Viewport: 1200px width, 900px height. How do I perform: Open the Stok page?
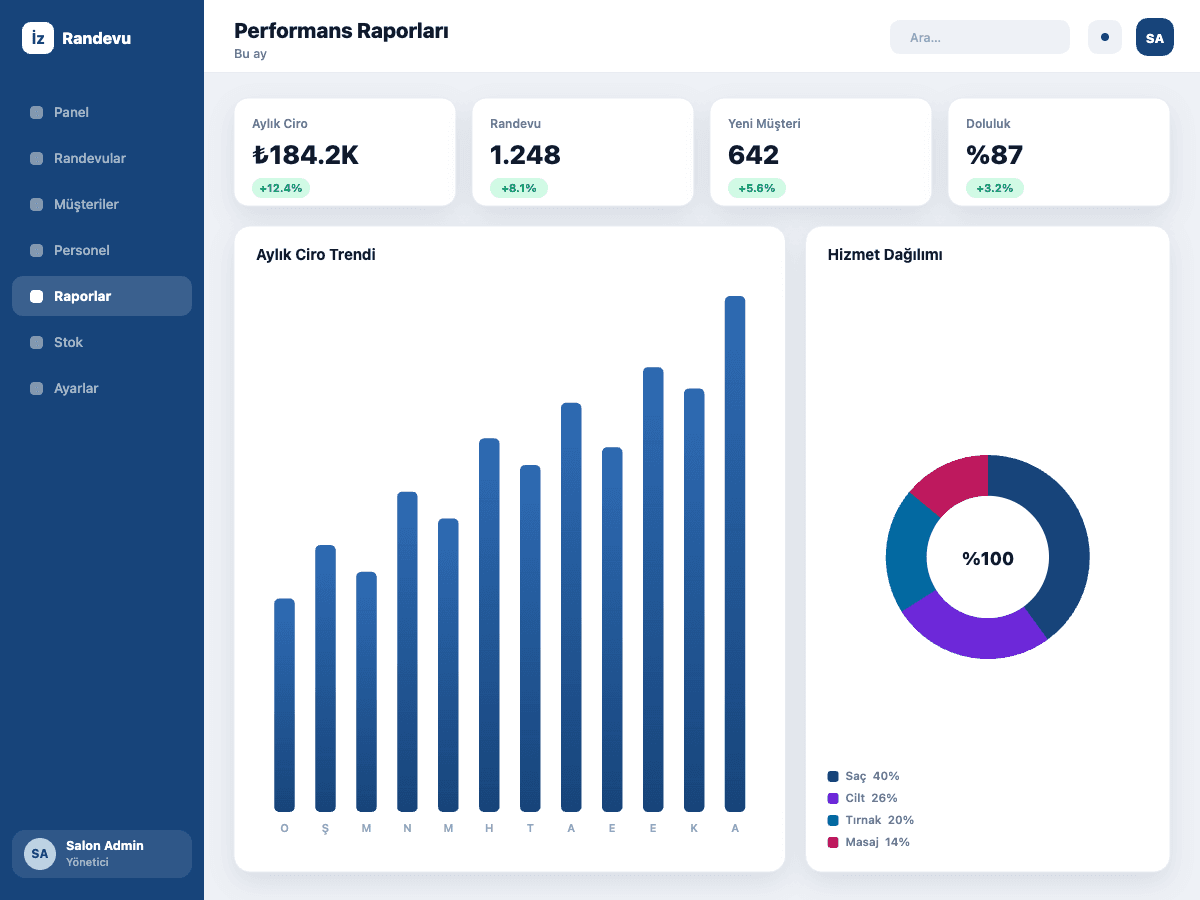point(102,342)
